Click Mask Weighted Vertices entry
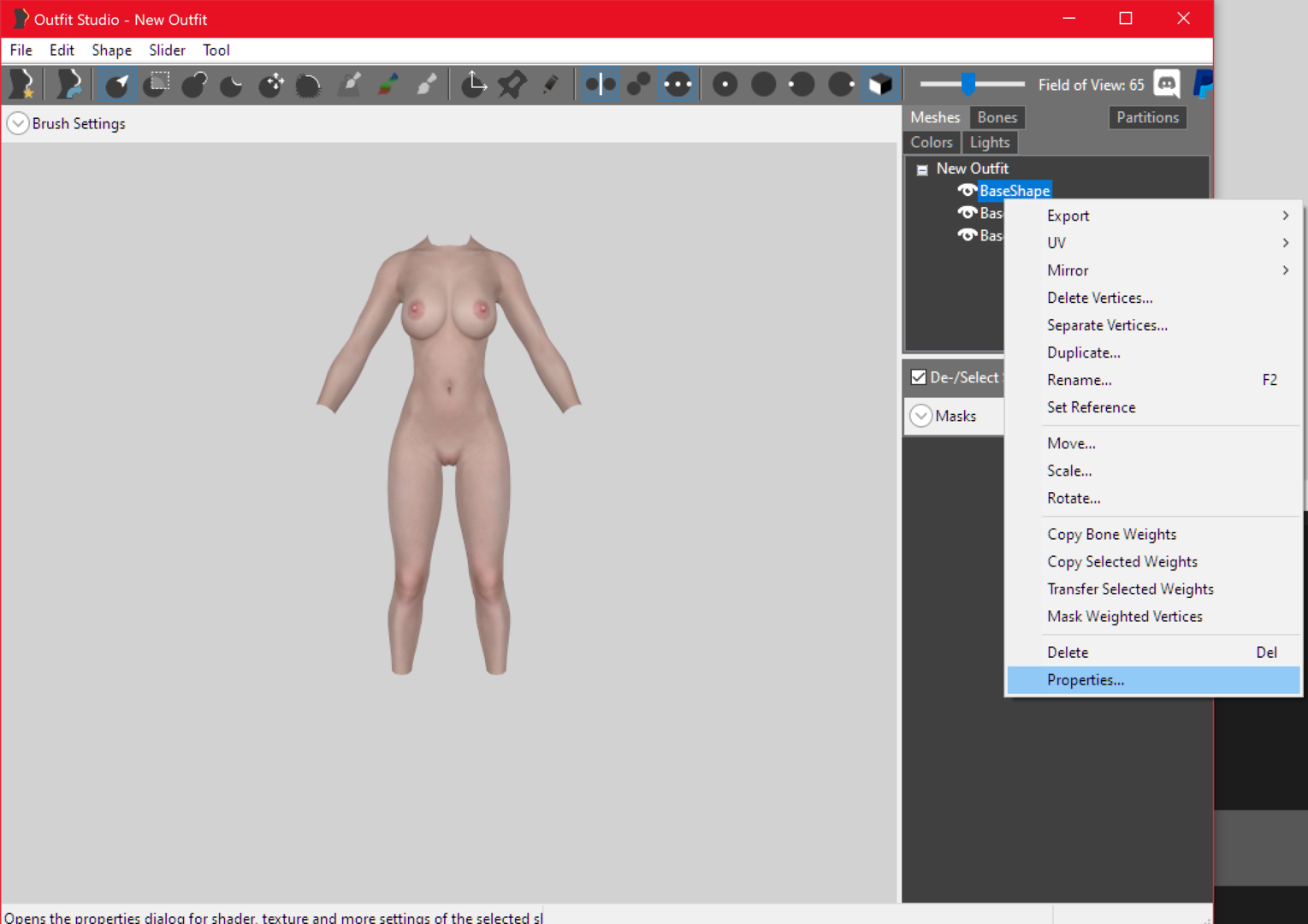Image resolution: width=1308 pixels, height=924 pixels. [x=1153, y=616]
